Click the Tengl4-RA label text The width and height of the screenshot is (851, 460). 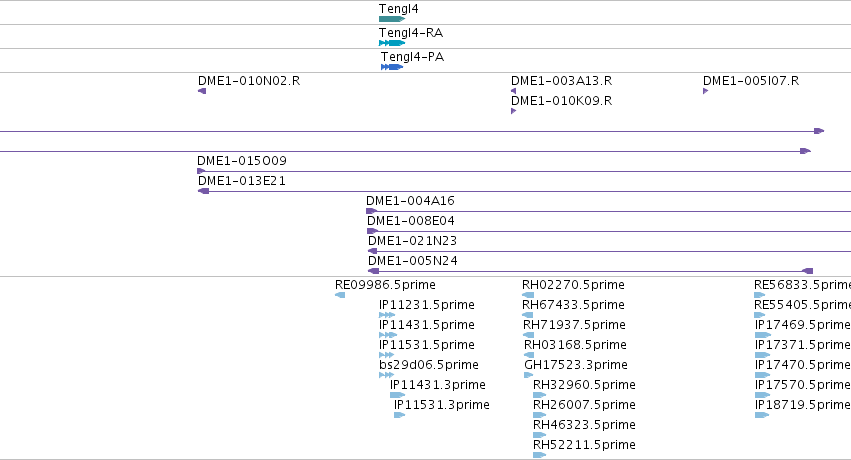411,33
